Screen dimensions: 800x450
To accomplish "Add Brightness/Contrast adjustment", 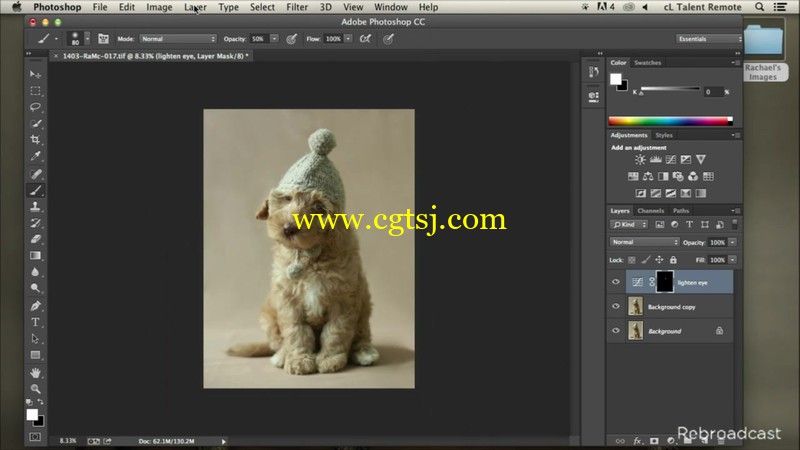I will (x=640, y=160).
